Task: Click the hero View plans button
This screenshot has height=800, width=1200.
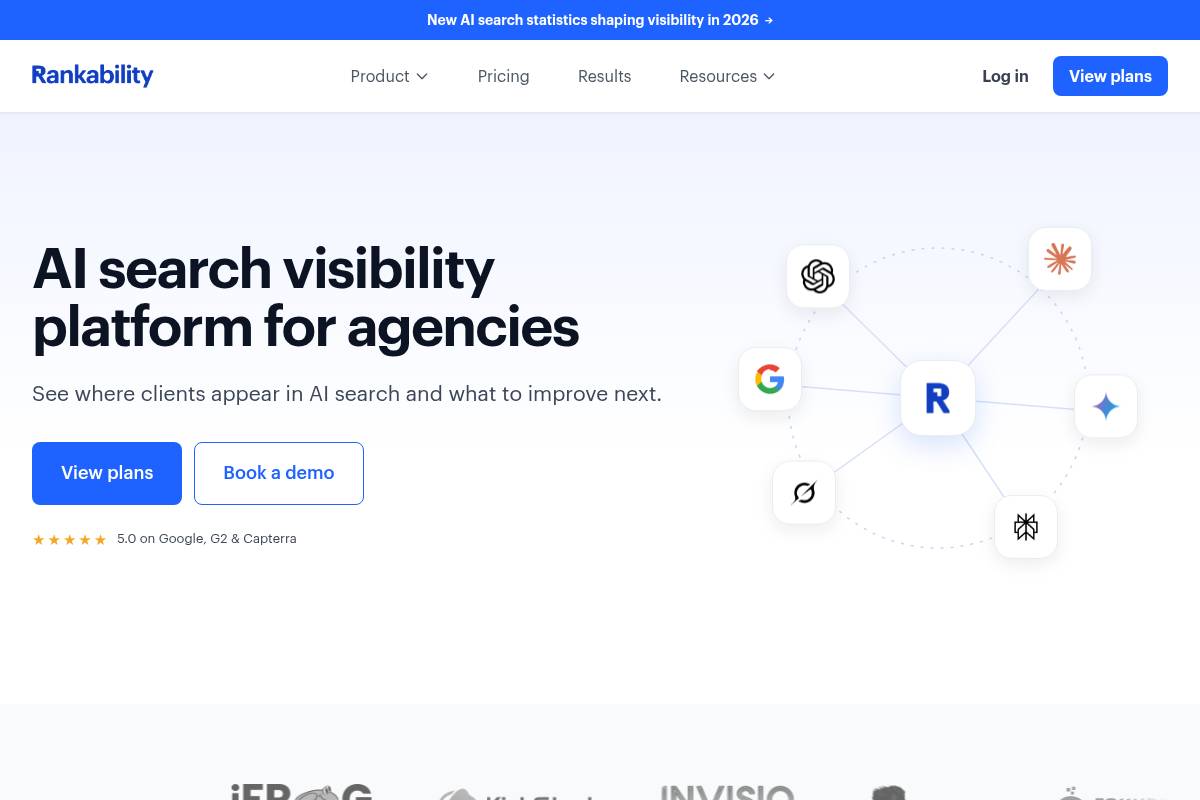Action: (x=107, y=473)
